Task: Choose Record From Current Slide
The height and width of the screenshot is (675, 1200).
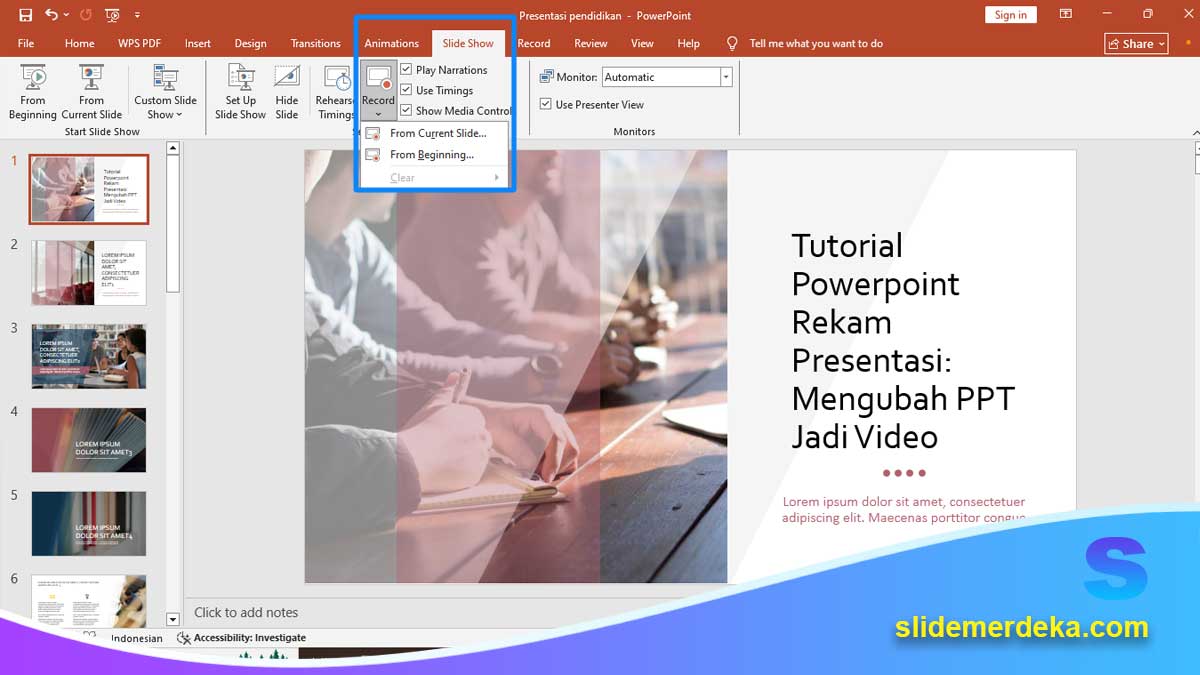Action: tap(434, 133)
